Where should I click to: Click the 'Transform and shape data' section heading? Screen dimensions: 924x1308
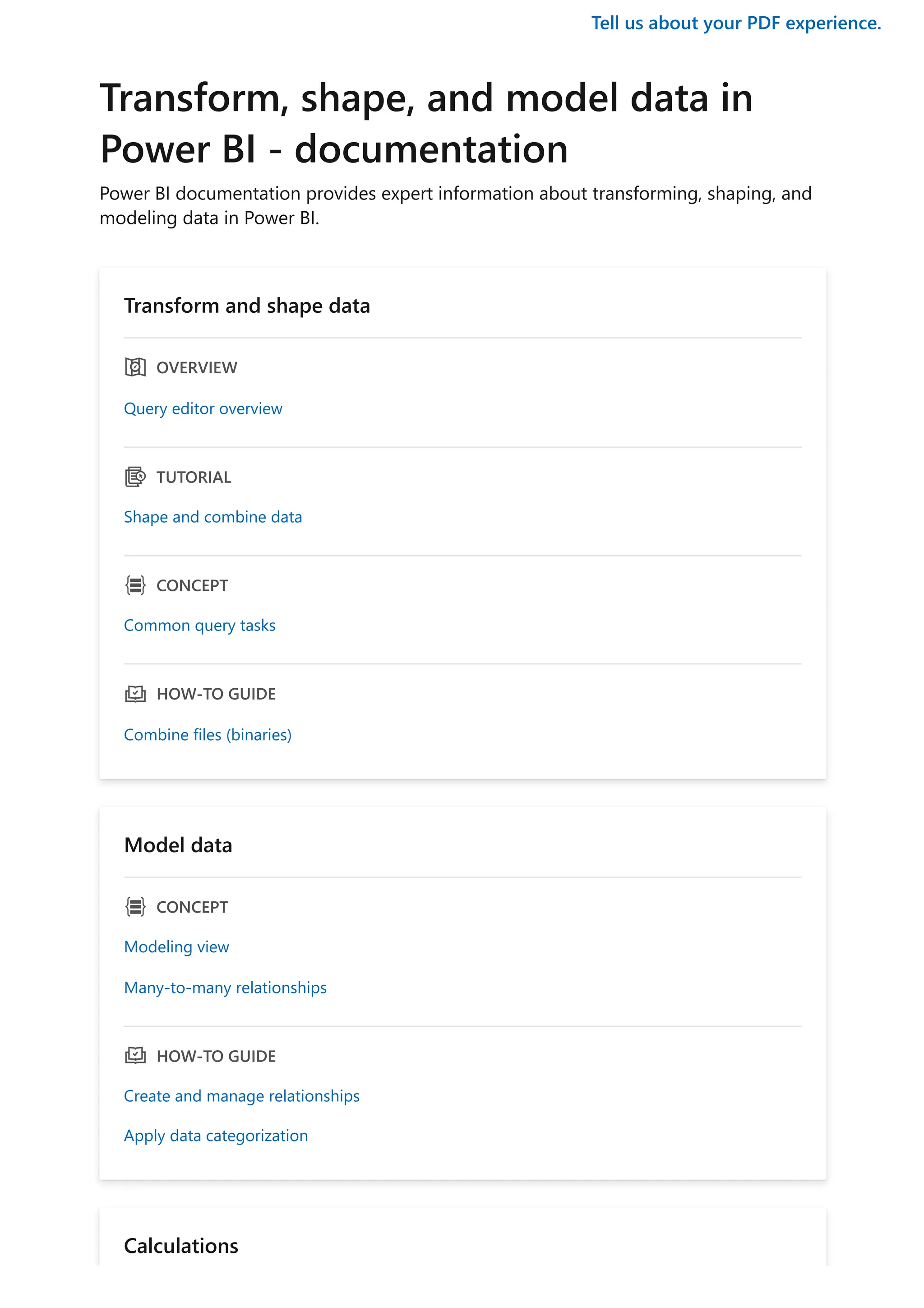coord(246,306)
